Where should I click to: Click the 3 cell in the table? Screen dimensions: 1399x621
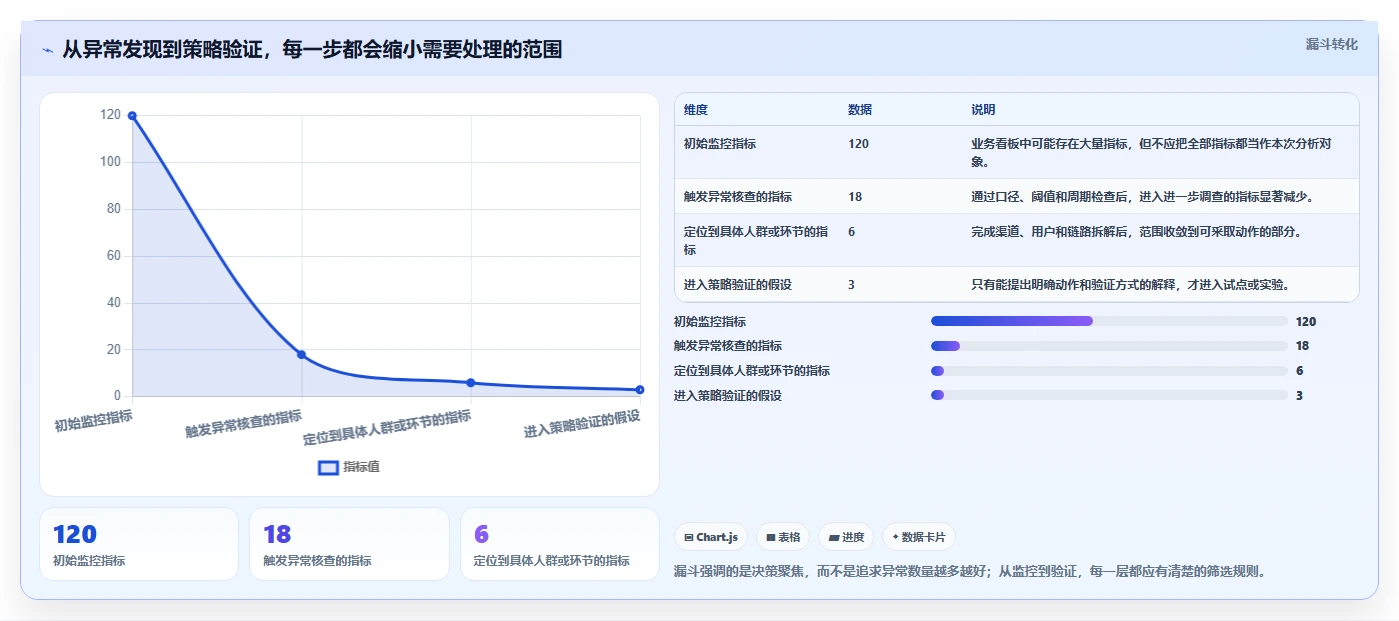click(x=851, y=285)
